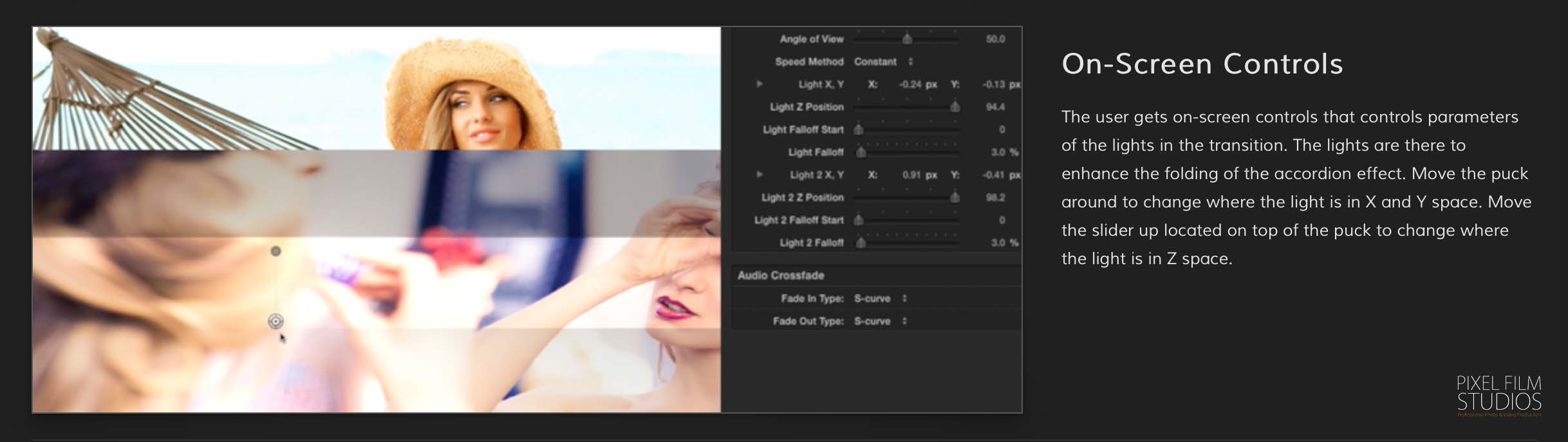Screen dimensions: 1568x442
Task: Open the Speed Method Constant dropdown
Action: (x=883, y=62)
